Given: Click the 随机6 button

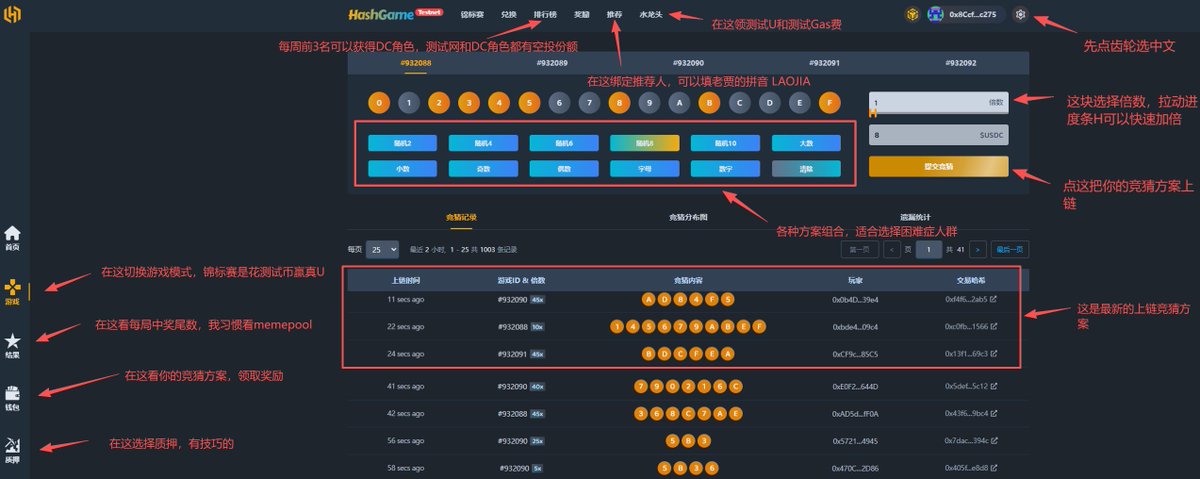Looking at the screenshot, I should click(564, 144).
